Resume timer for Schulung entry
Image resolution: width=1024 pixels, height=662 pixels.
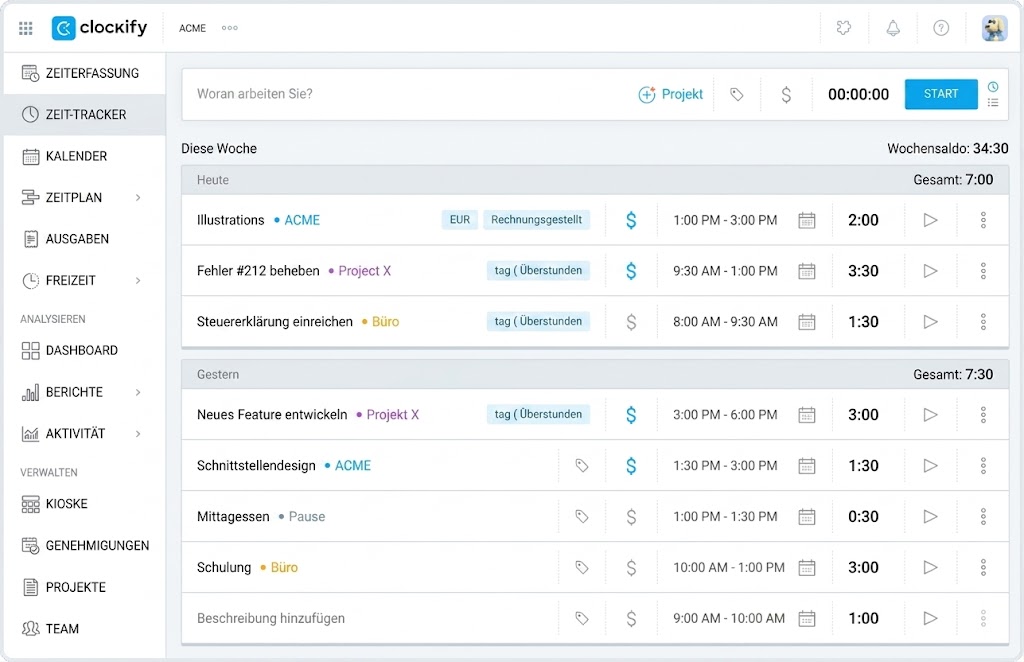click(x=930, y=568)
